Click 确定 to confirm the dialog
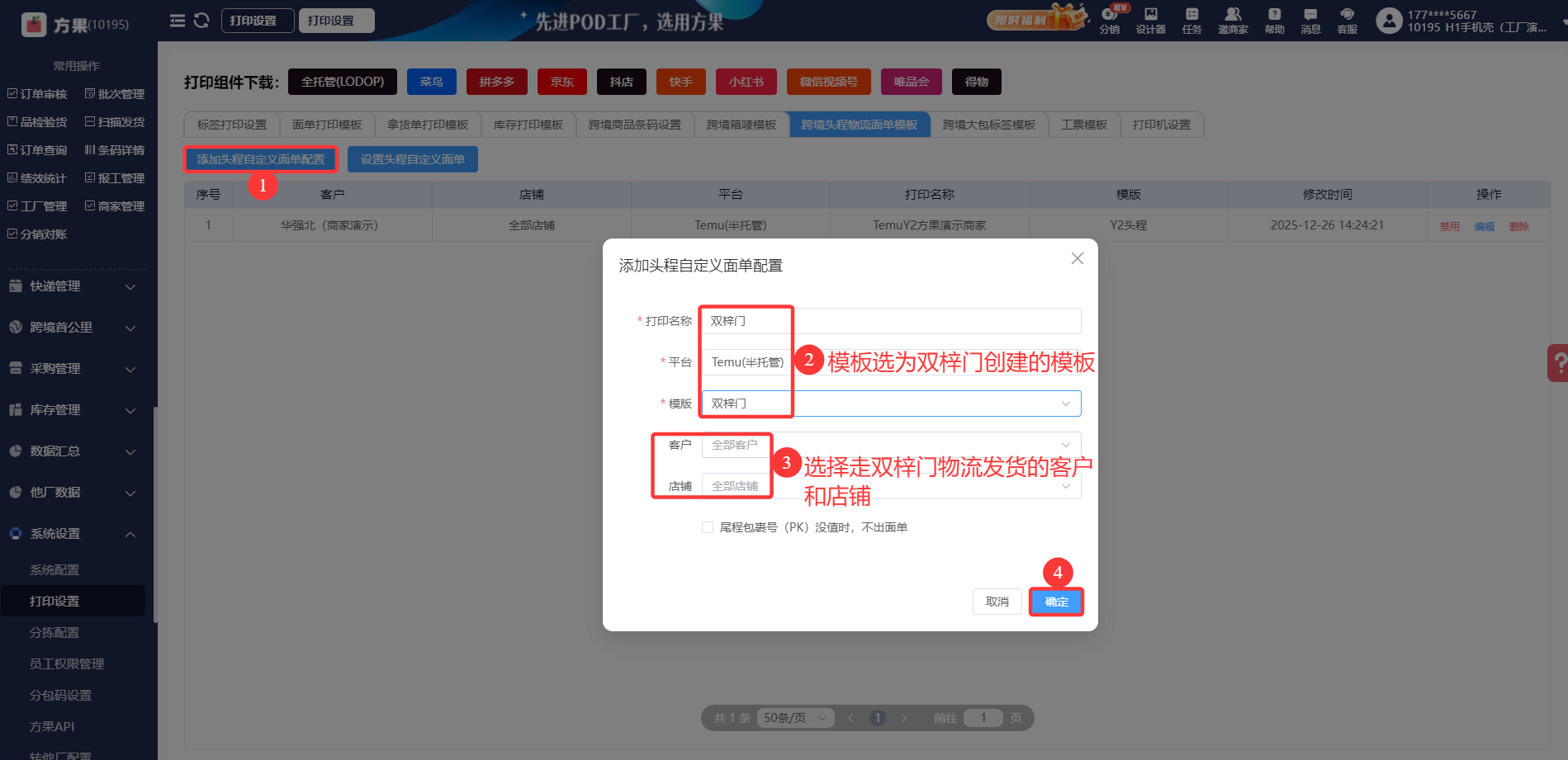This screenshot has height=760, width=1568. [1056, 602]
